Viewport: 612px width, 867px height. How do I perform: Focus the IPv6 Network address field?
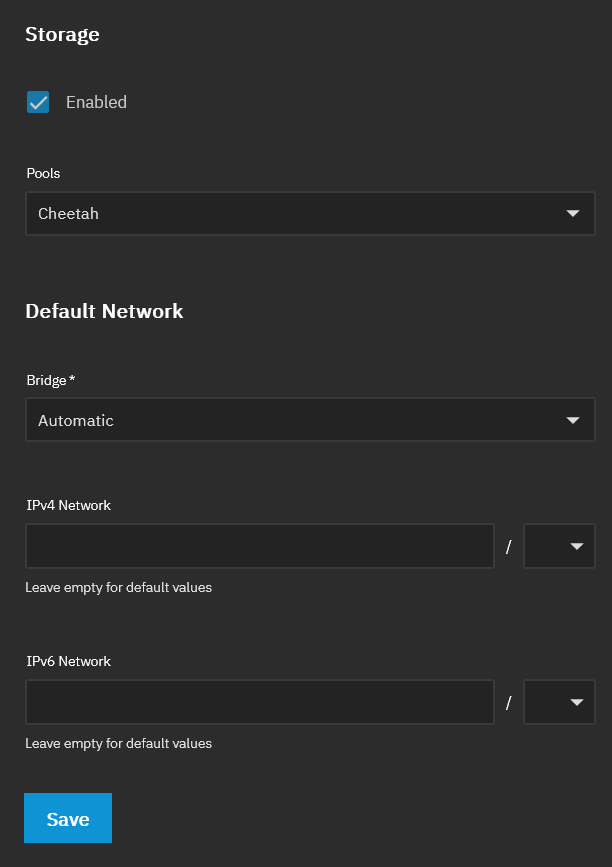[260, 702]
